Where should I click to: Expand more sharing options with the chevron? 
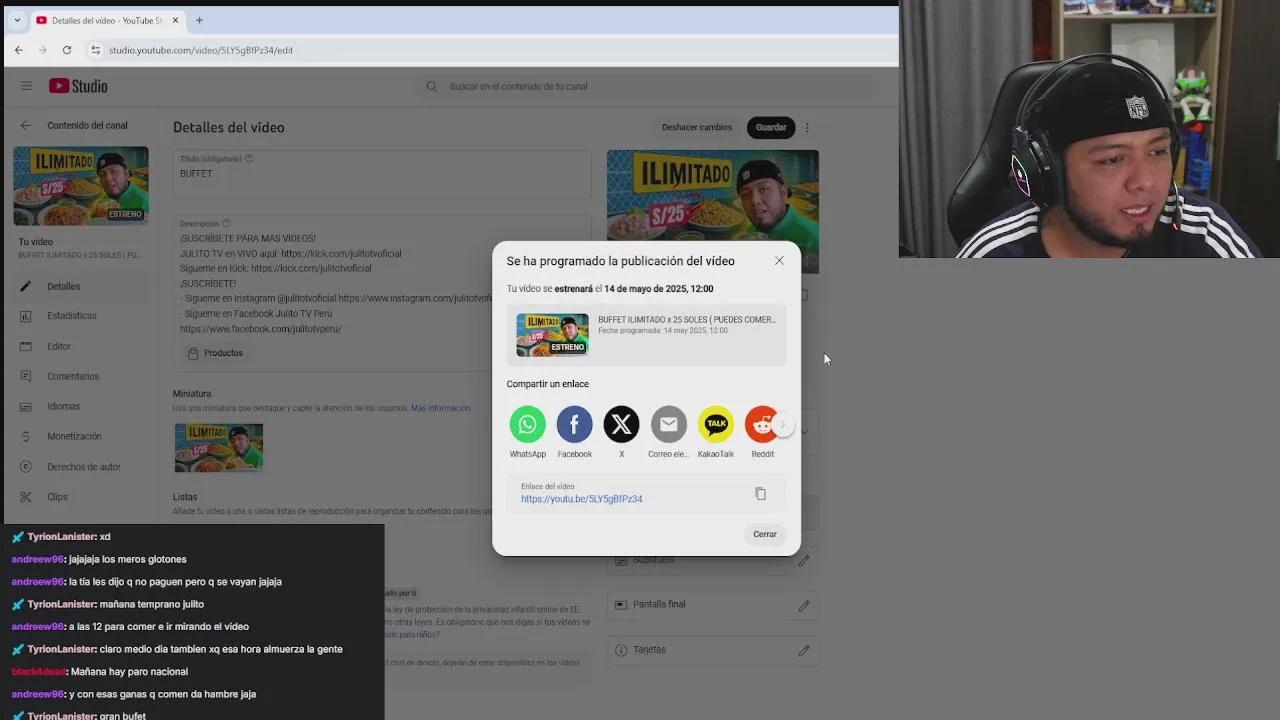[784, 424]
